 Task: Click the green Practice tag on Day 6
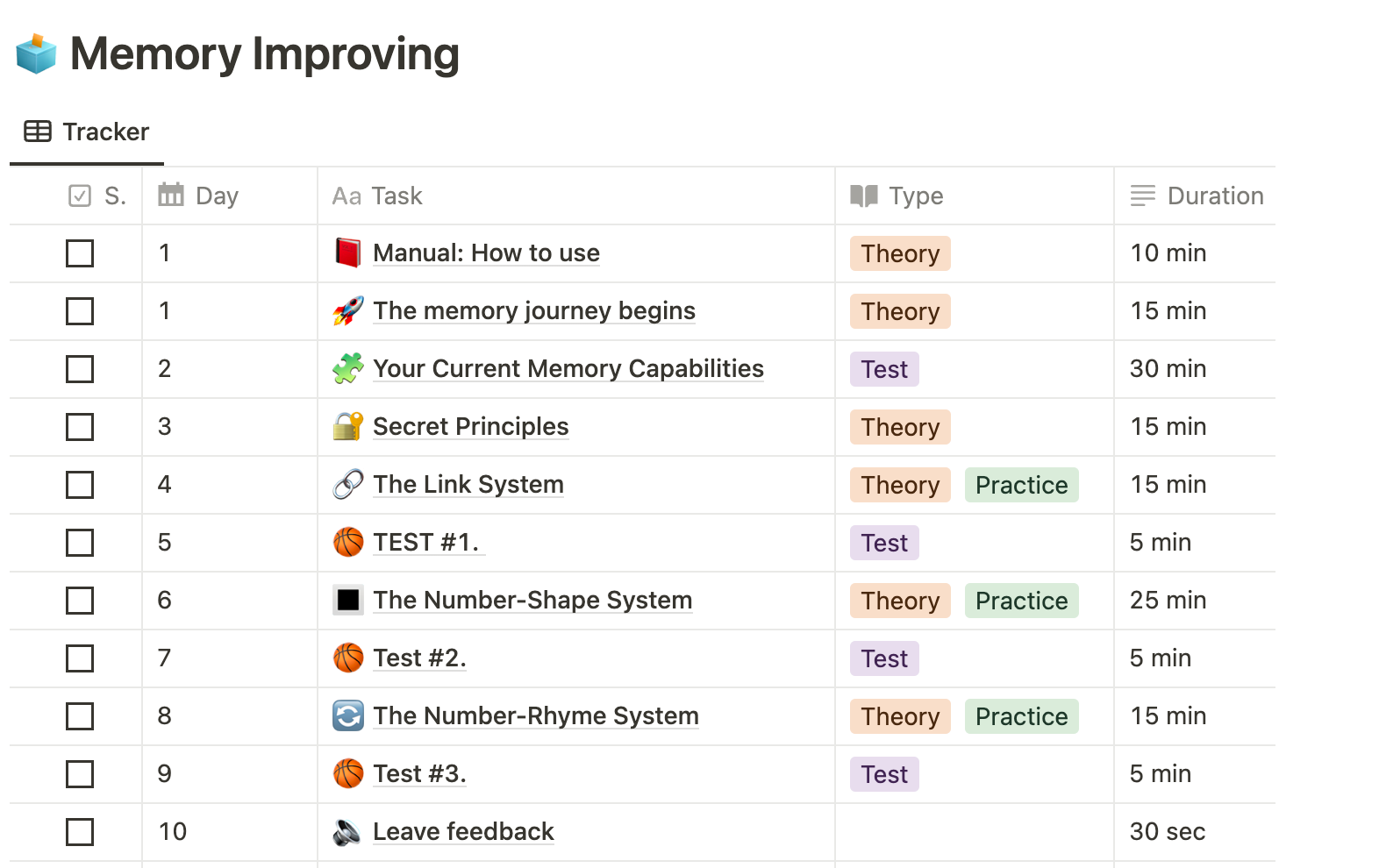click(1022, 601)
